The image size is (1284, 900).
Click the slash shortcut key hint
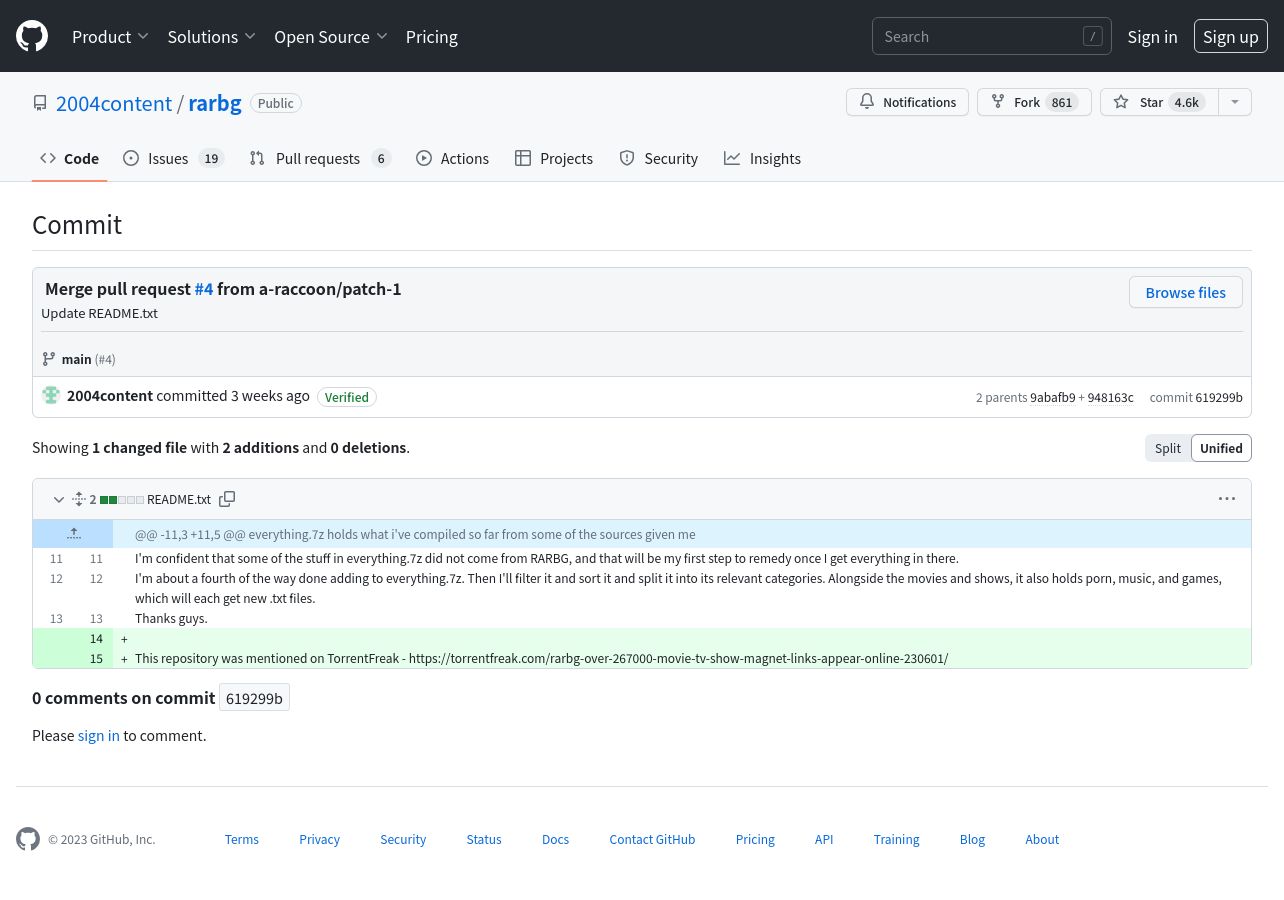coord(1092,36)
